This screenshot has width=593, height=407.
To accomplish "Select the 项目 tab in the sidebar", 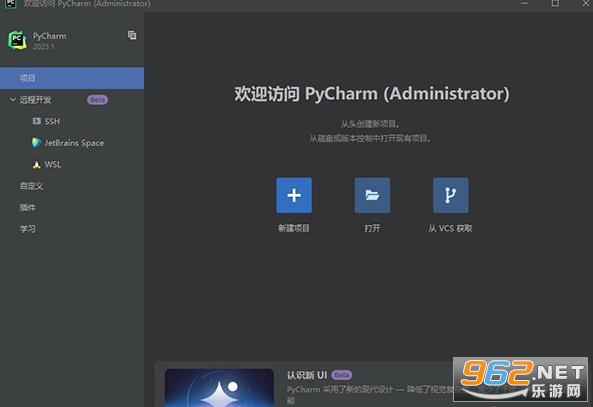I will [x=72, y=78].
